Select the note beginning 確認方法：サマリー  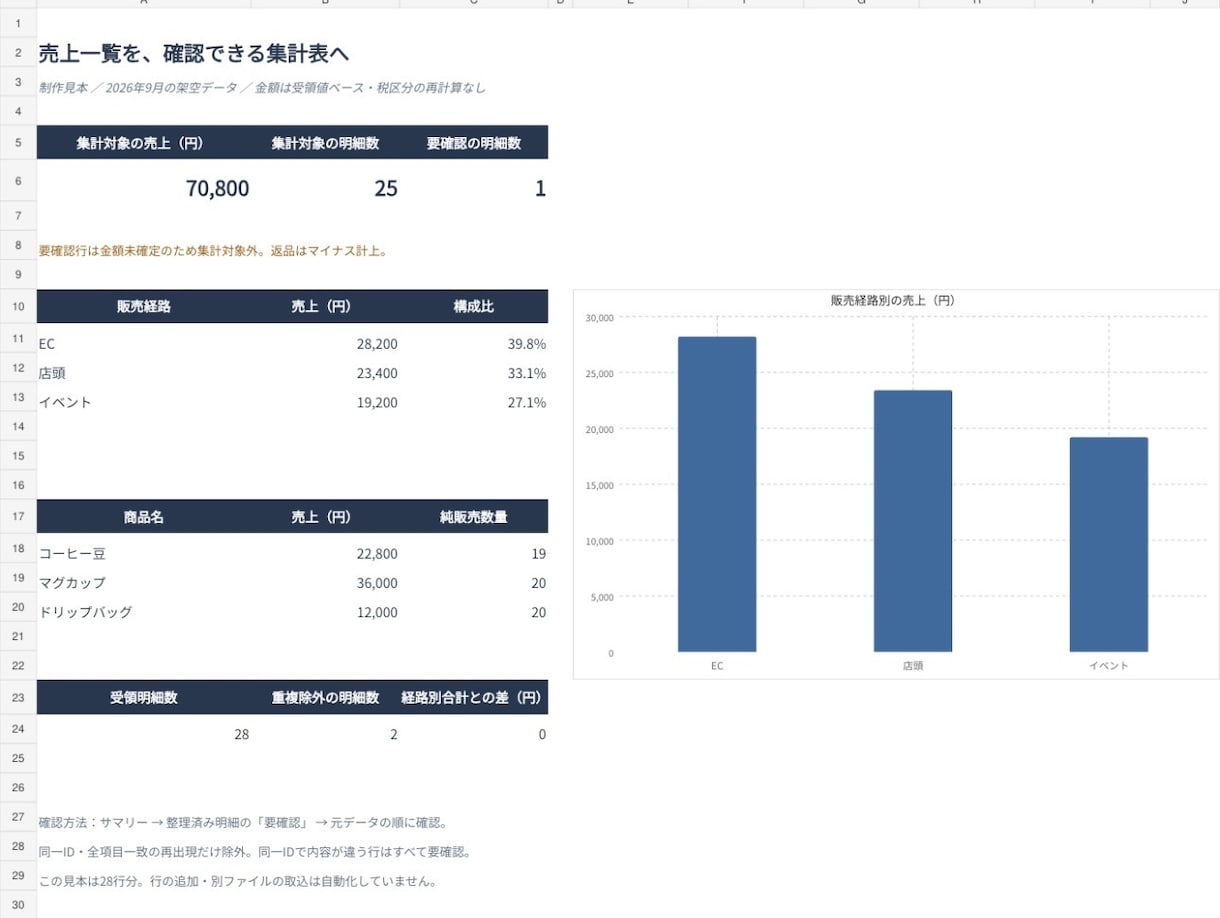pos(245,823)
